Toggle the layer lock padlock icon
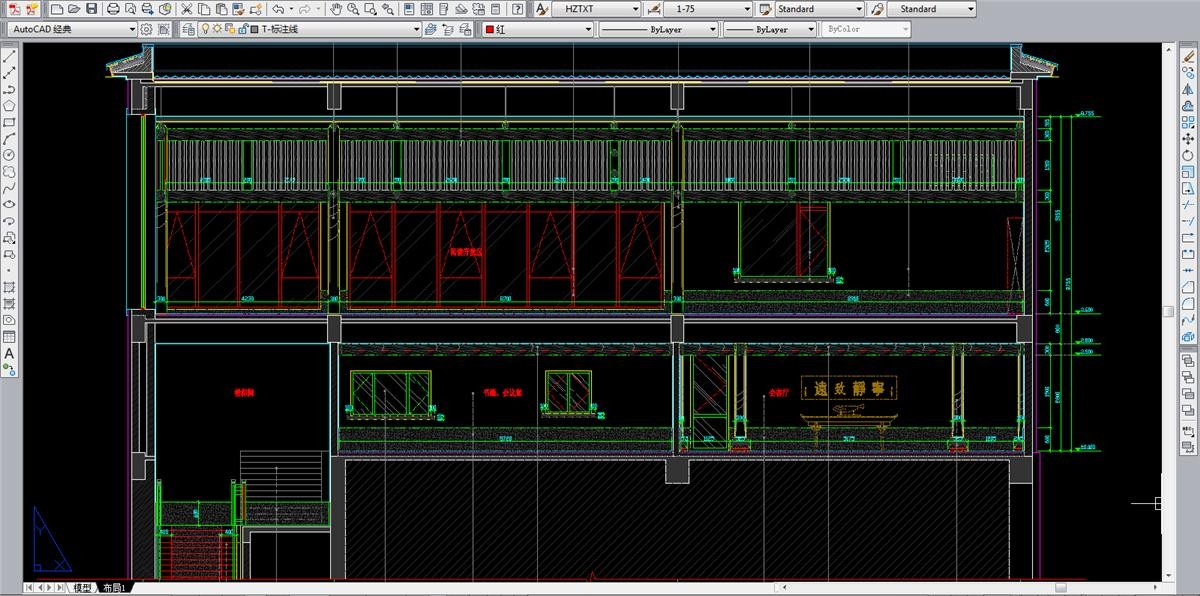 tap(241, 30)
